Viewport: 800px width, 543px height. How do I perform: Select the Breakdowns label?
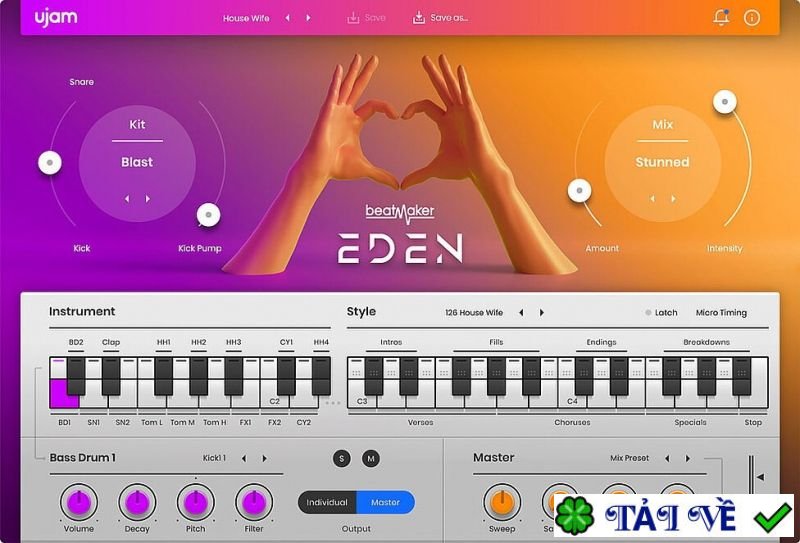[x=707, y=342]
